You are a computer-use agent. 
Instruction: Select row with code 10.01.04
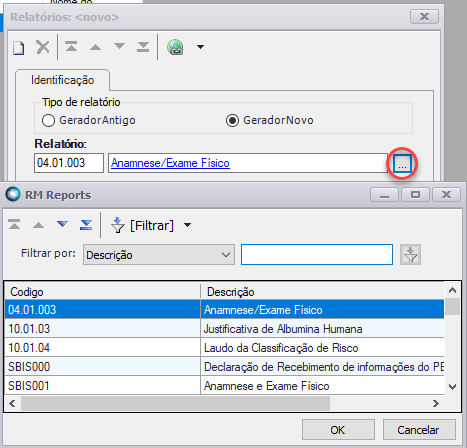[x=102, y=348]
